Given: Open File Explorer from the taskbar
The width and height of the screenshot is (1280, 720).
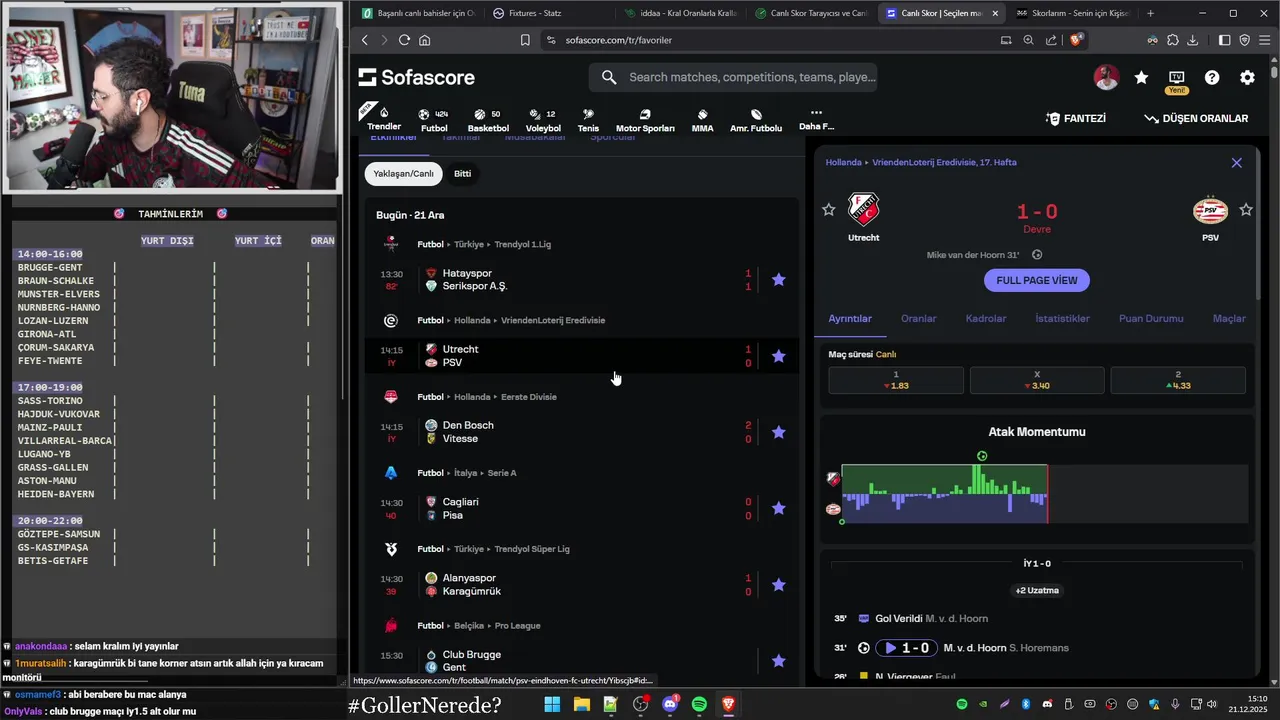Looking at the screenshot, I should click(x=581, y=705).
